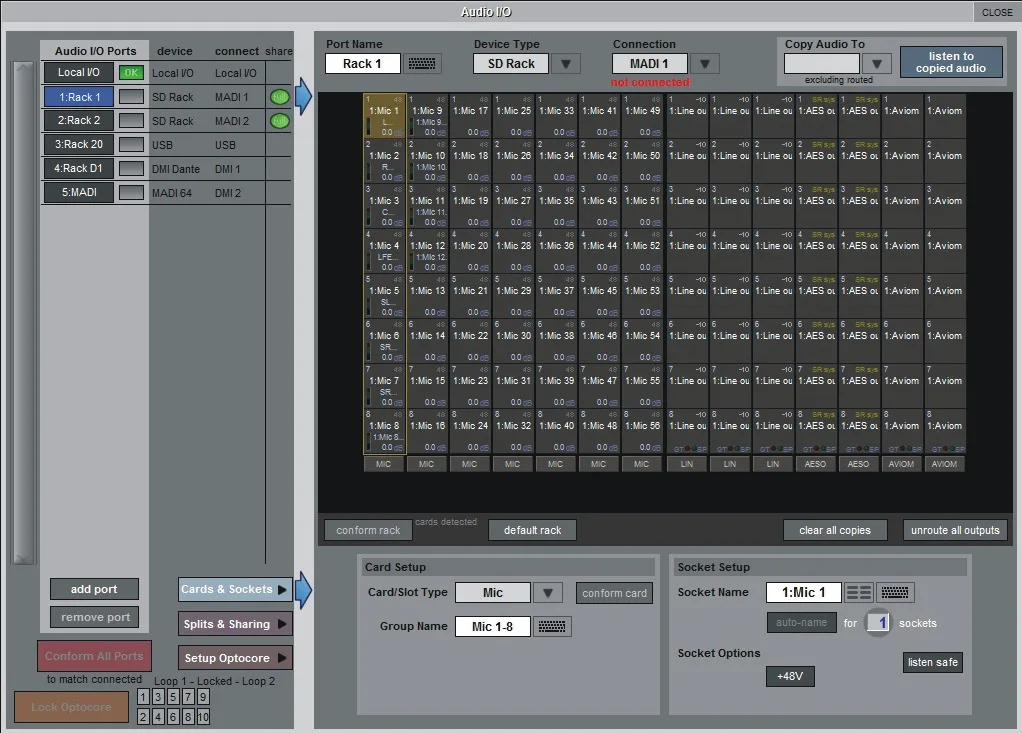Click the conform card button
Screen dimensions: 1022x733
coord(614,593)
